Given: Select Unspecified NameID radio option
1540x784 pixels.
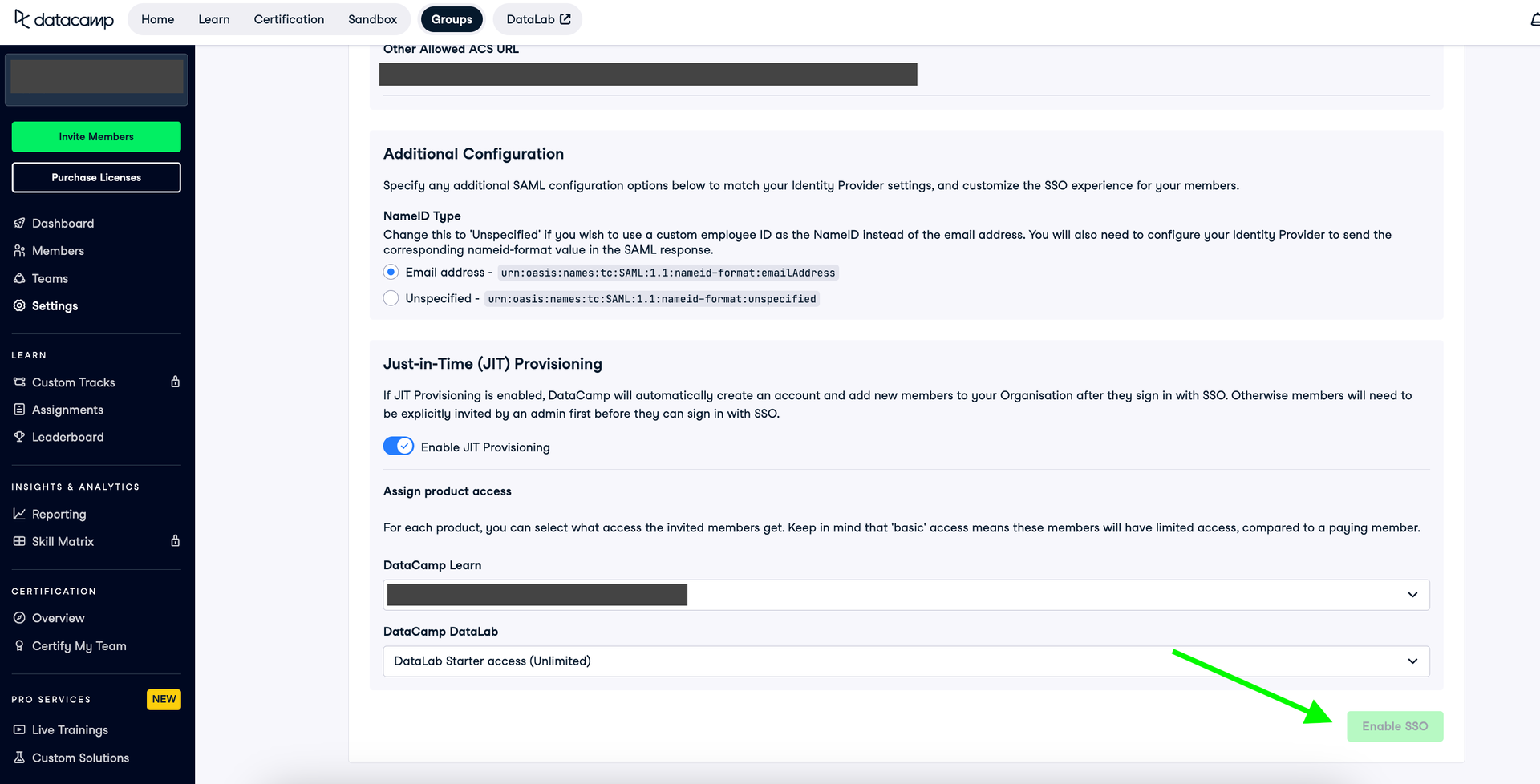Looking at the screenshot, I should (391, 298).
